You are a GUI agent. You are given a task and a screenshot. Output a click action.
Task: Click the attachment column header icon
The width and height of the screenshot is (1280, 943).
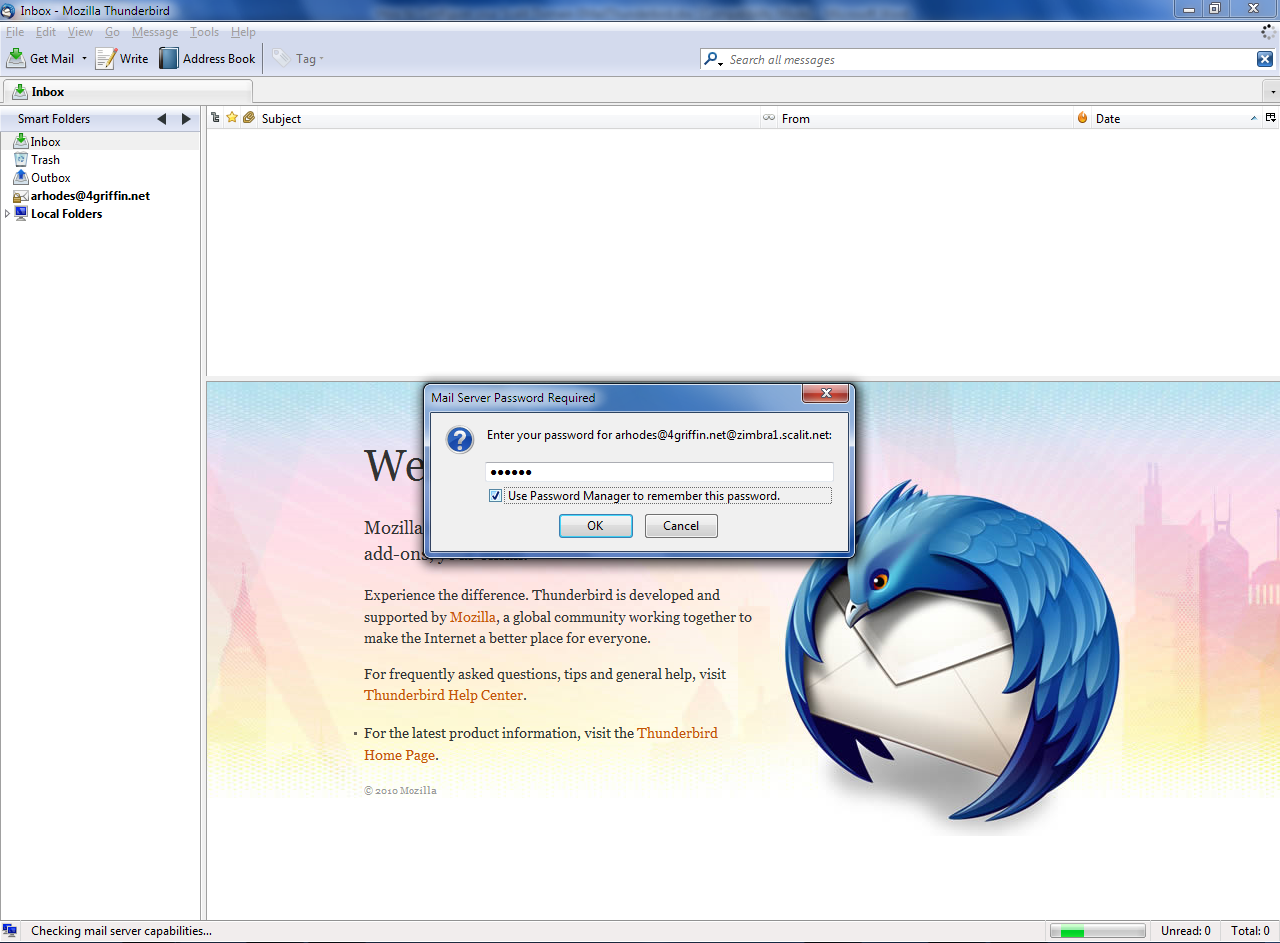[249, 118]
